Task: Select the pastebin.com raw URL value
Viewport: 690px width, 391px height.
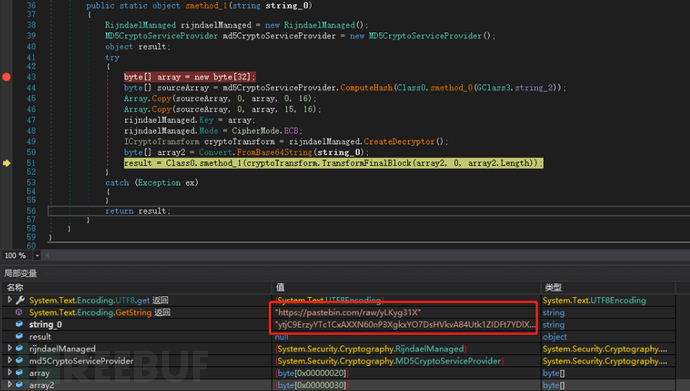Action: (348, 312)
